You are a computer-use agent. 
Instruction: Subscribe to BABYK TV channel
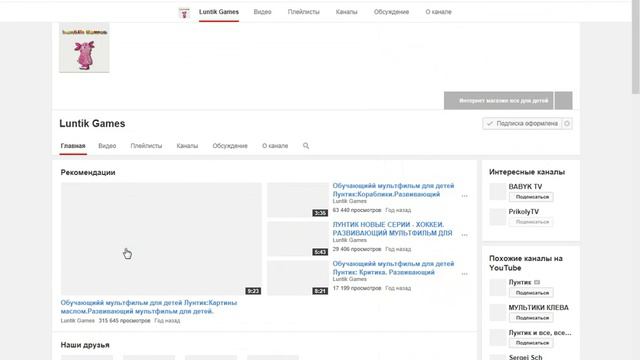531,197
